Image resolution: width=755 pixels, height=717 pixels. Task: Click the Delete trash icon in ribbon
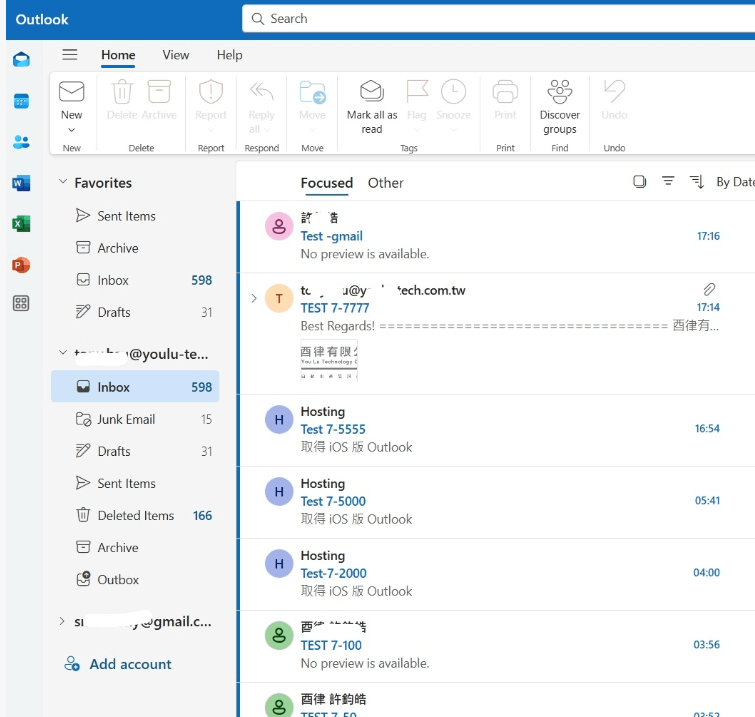click(x=122, y=91)
